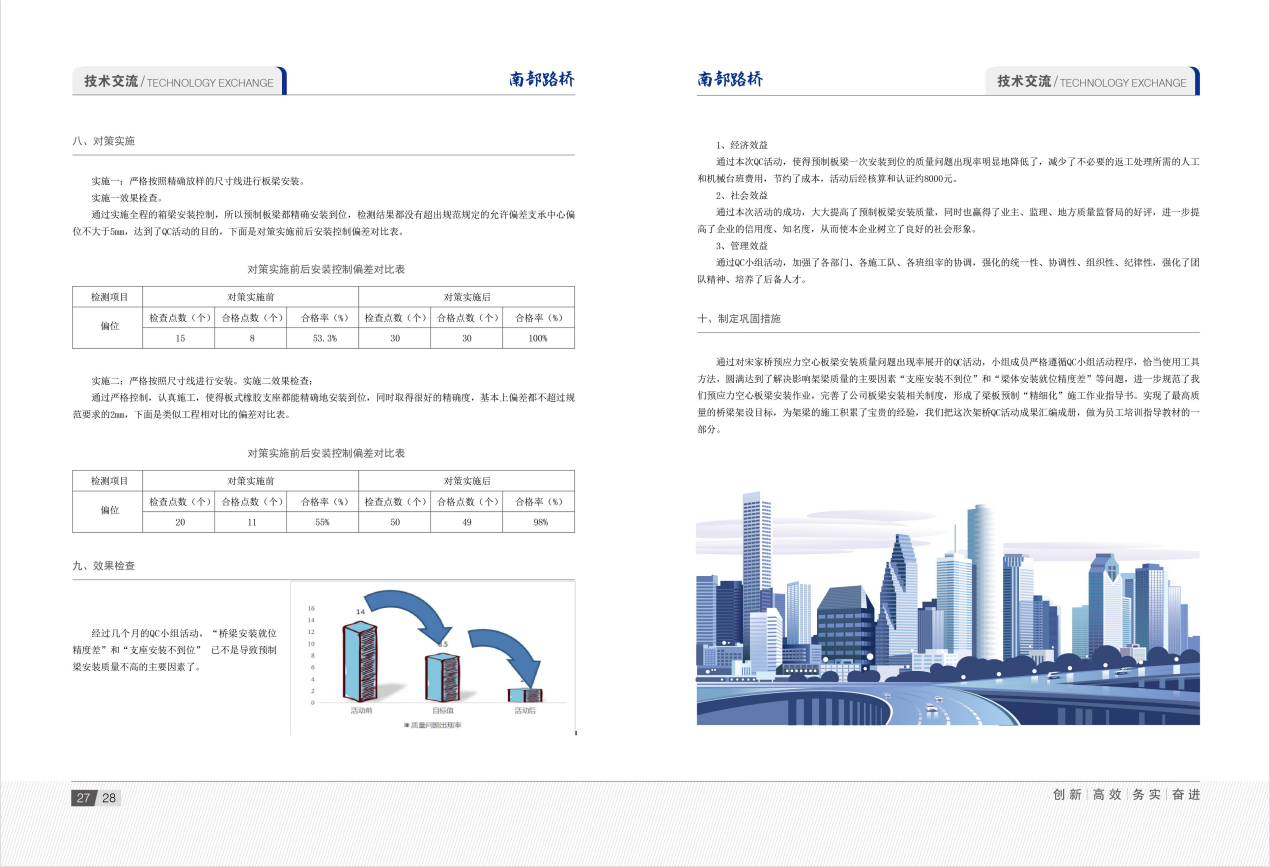Select the heading 八、对策实施
Viewport: 1270px width, 867px height.
[x=103, y=141]
